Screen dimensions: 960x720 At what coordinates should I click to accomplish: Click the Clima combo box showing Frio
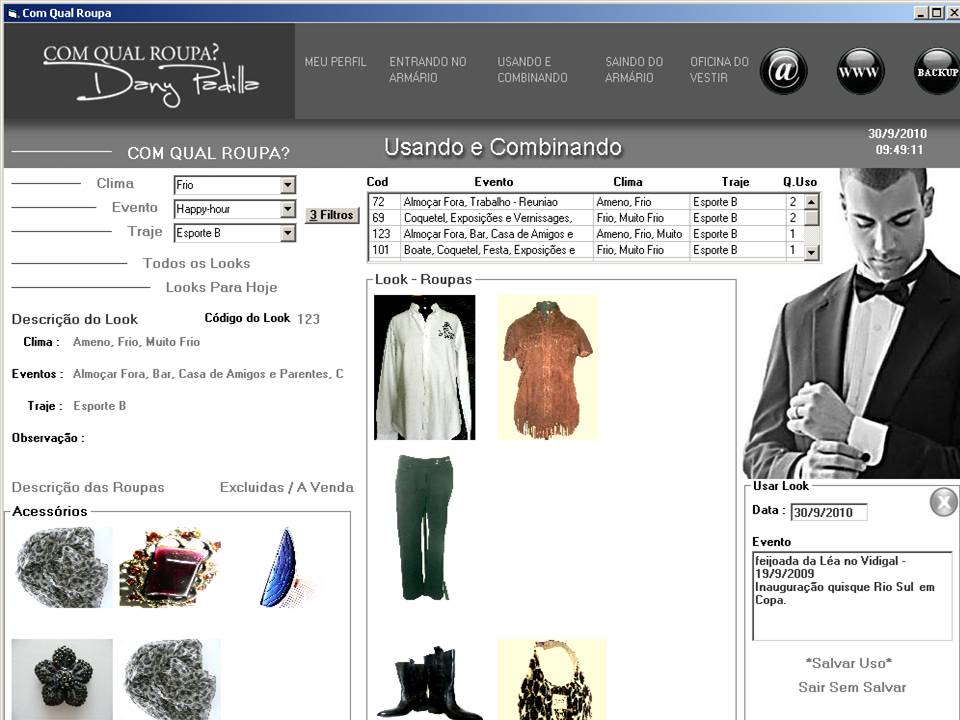(x=235, y=184)
